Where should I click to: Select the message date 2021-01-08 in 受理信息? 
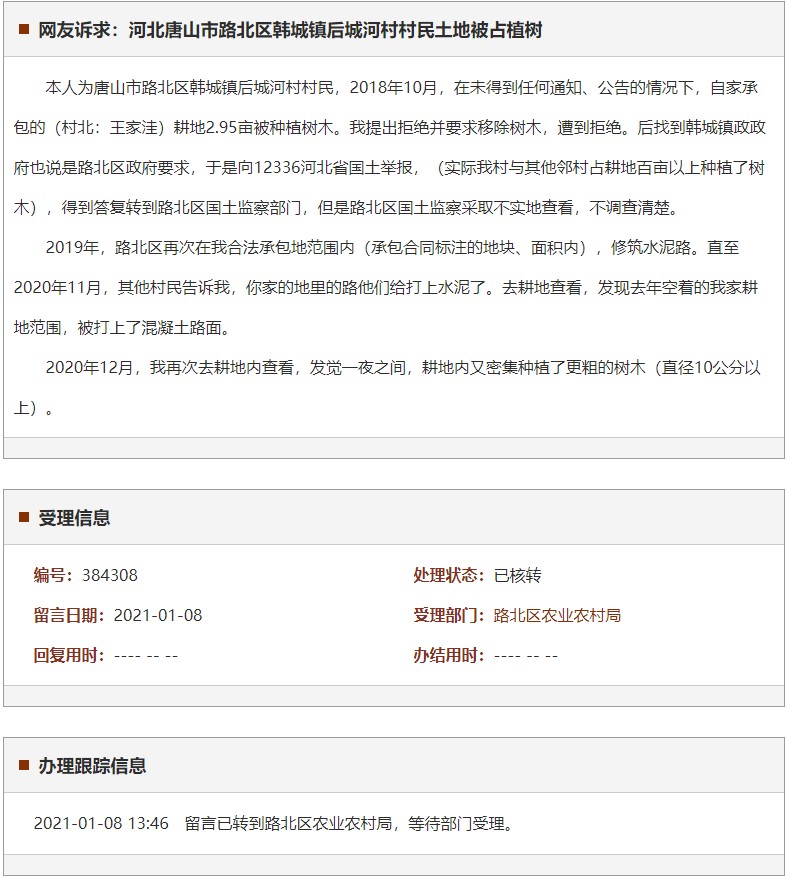coord(158,615)
